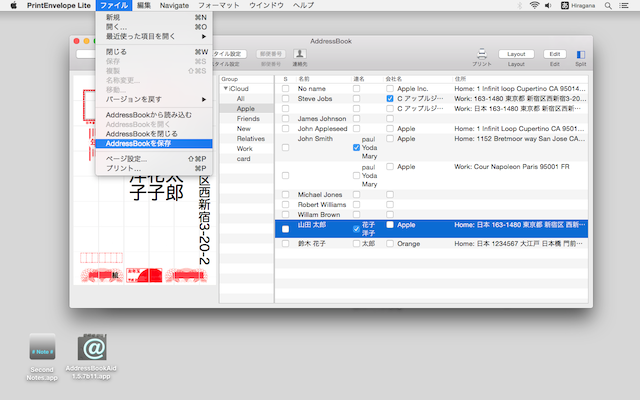
Task: Select the Apple group
Action: pyautogui.click(x=246, y=109)
